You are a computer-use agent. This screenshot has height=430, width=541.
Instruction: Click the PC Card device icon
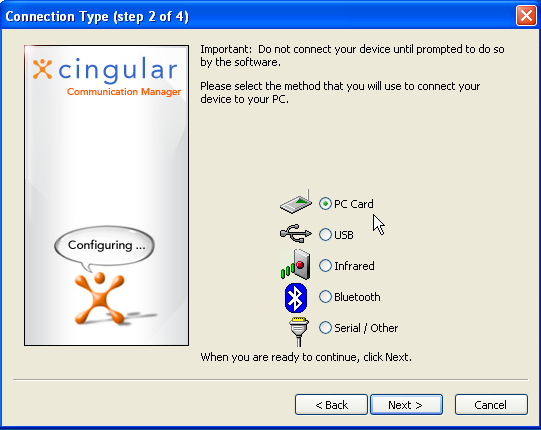[296, 202]
